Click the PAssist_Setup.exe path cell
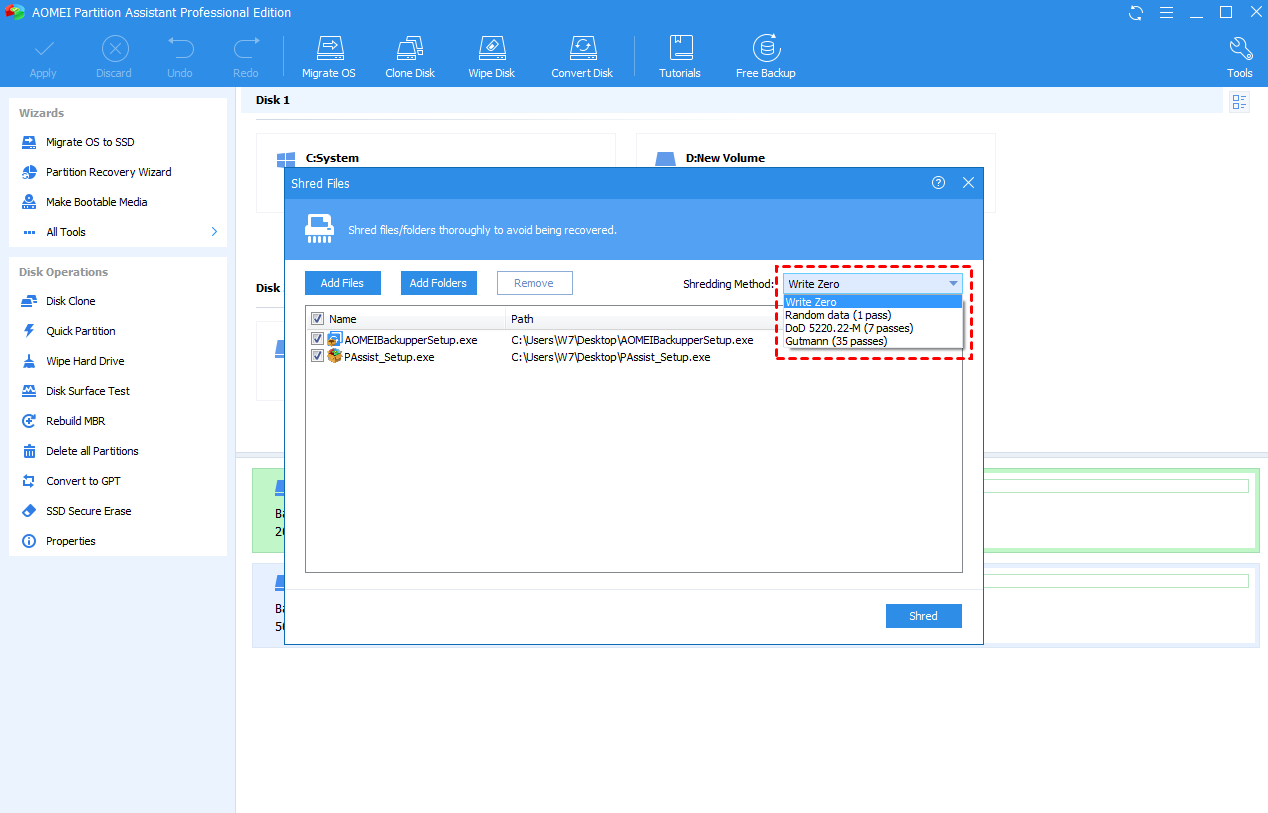The height and width of the screenshot is (813, 1268). (x=611, y=357)
